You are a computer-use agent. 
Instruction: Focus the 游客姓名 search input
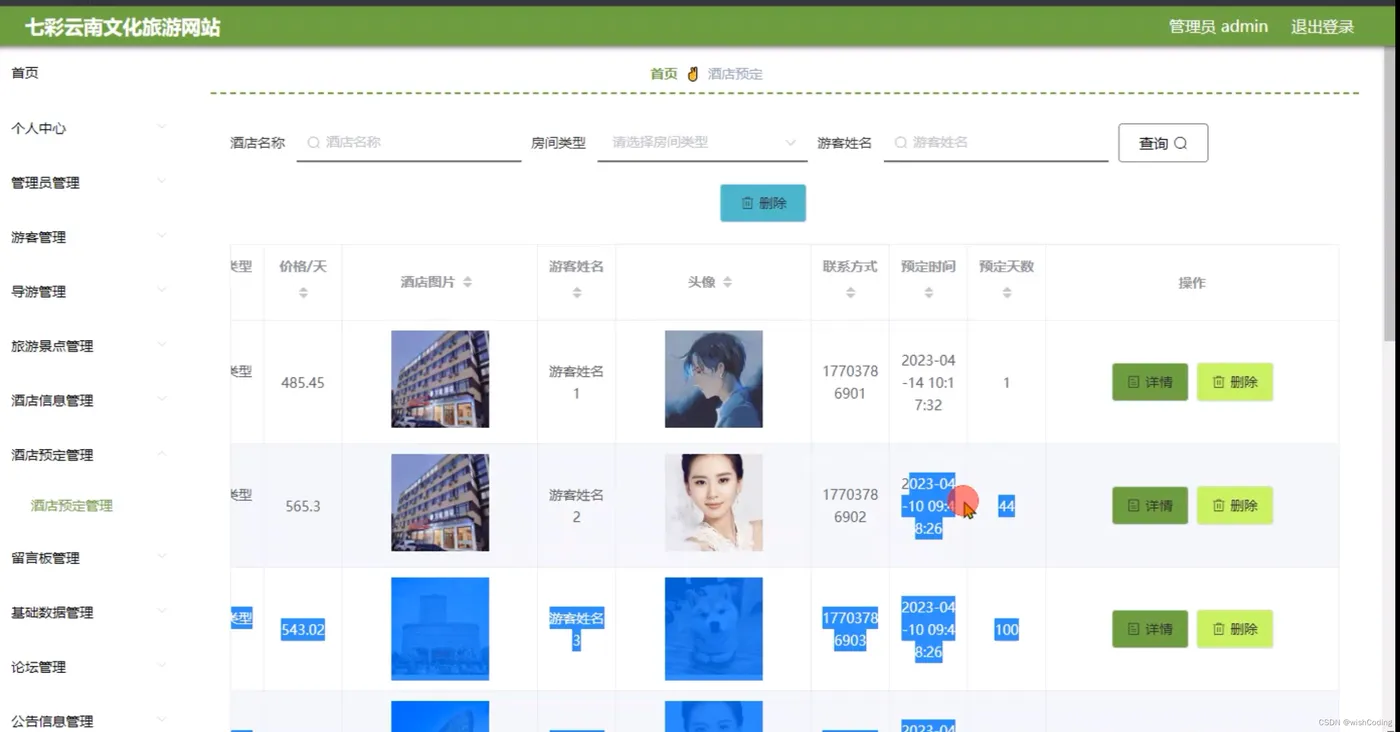pos(996,143)
